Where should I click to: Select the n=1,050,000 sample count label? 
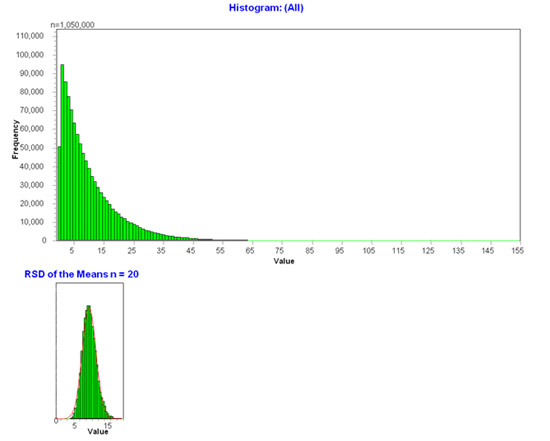[x=73, y=25]
